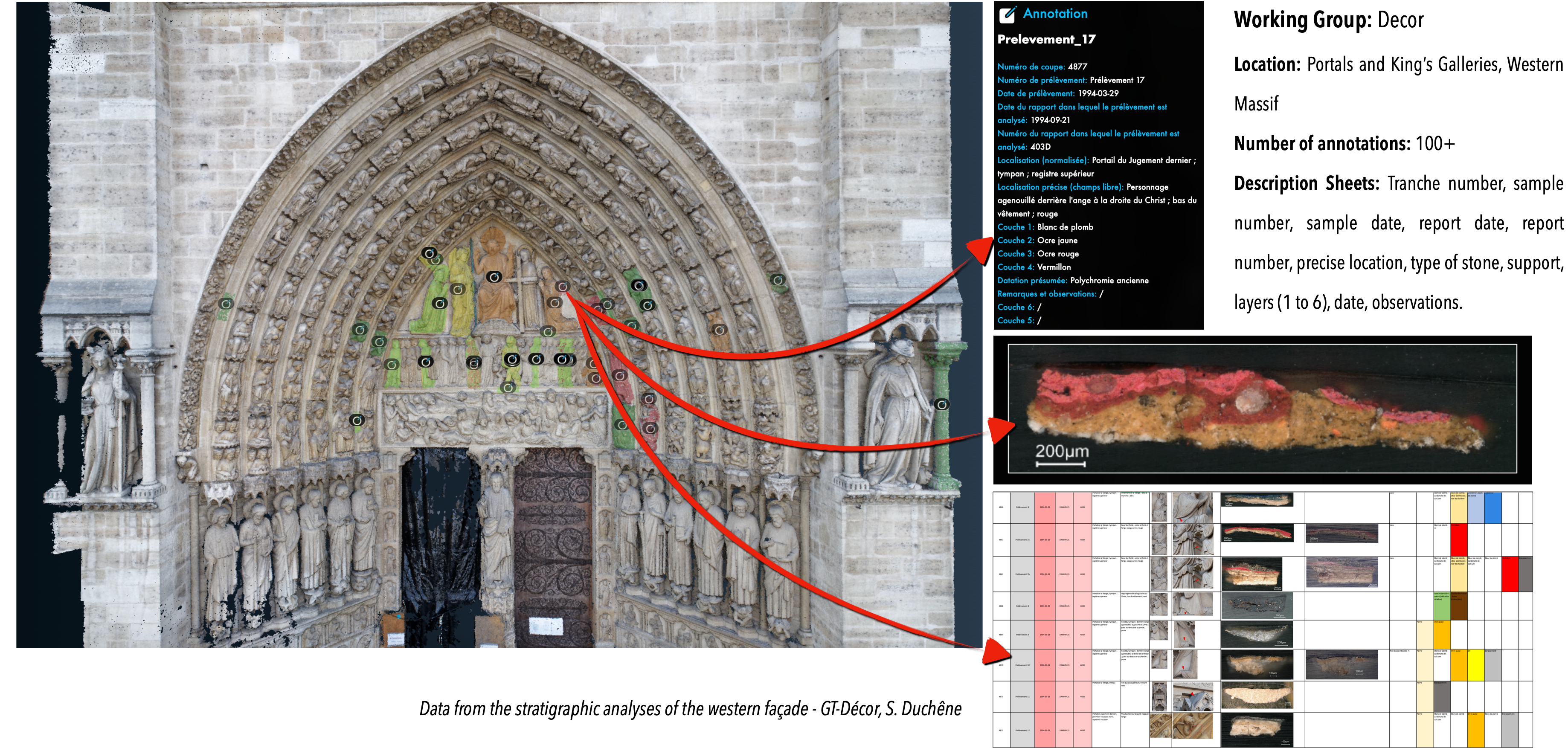The image size is (1568, 748).
Task: Click the bright blue swatch in Prélèvement 6 row
Action: (x=1493, y=507)
